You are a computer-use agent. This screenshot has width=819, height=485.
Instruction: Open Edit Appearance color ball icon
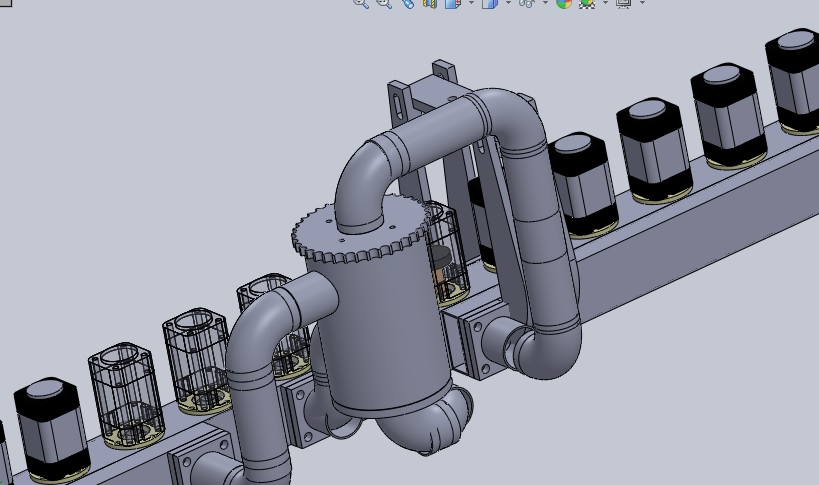point(564,3)
